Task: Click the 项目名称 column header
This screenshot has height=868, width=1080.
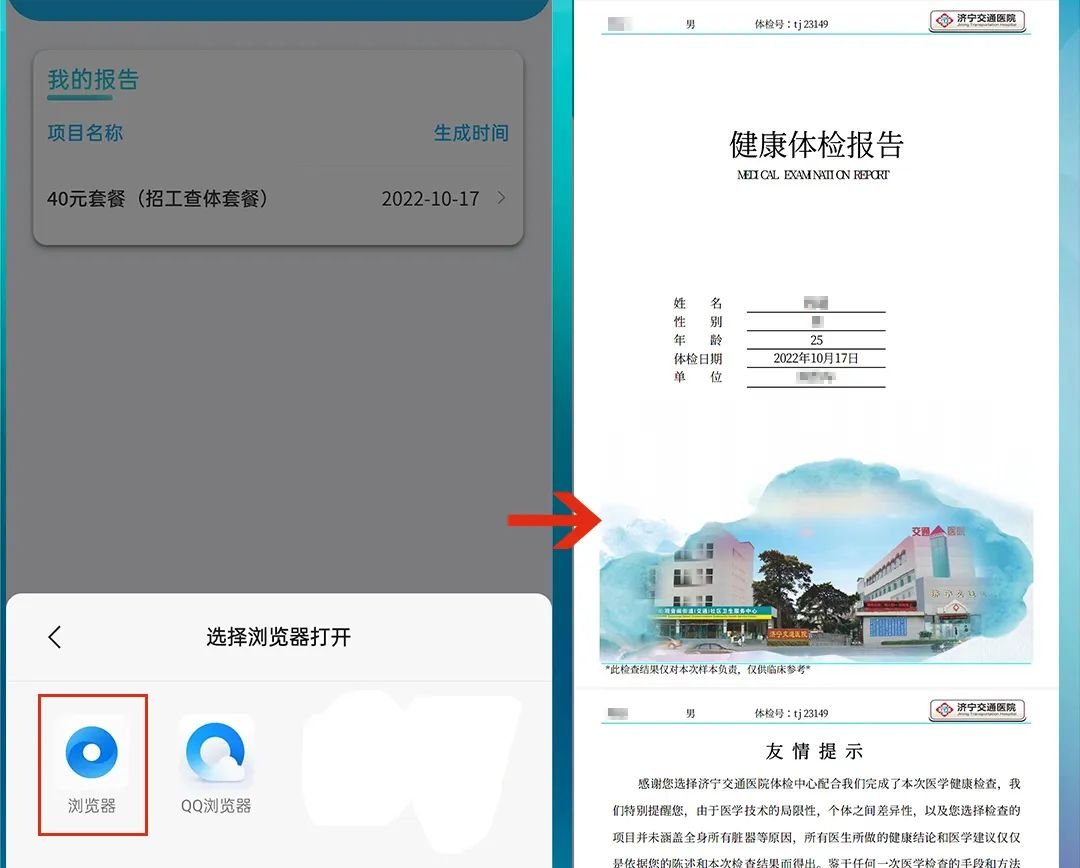Action: tap(85, 133)
